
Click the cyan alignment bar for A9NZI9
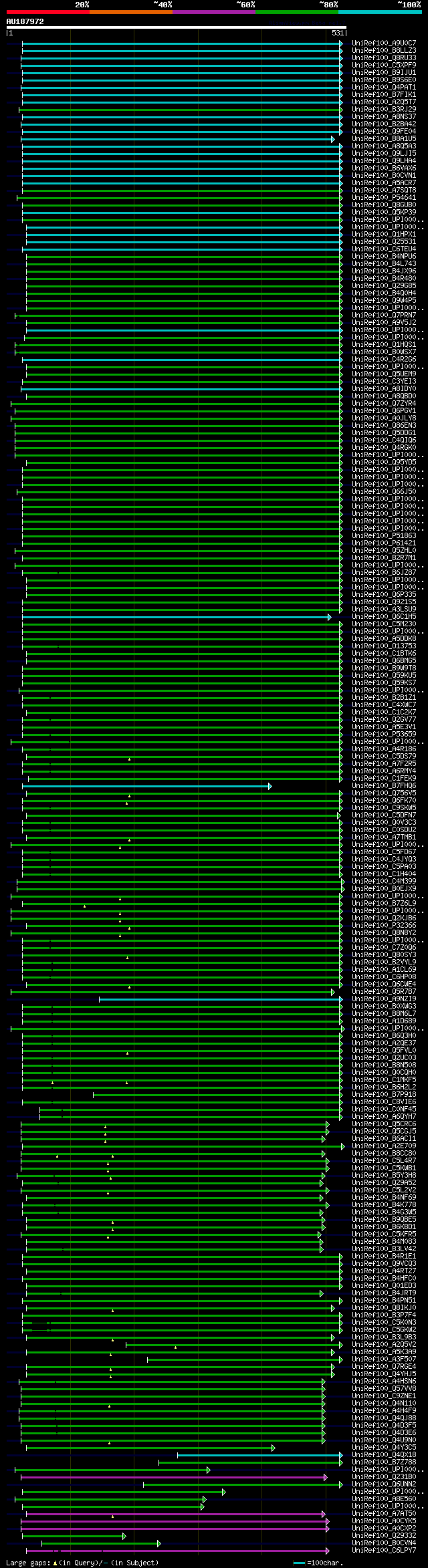point(221,1000)
